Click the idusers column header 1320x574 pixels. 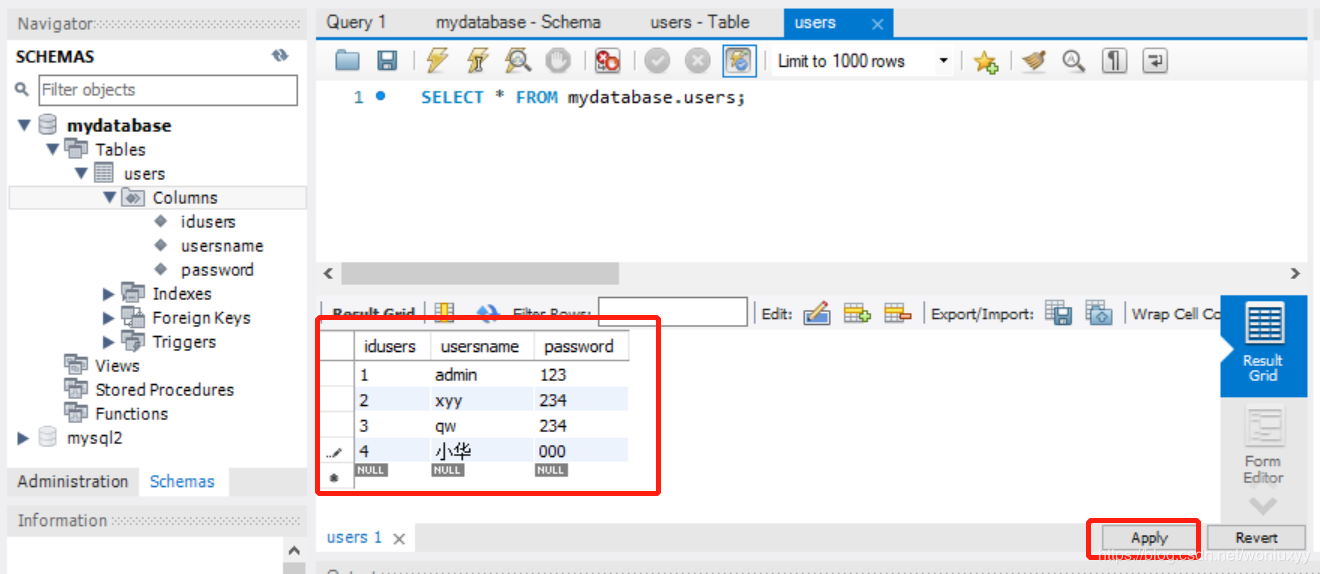(391, 346)
